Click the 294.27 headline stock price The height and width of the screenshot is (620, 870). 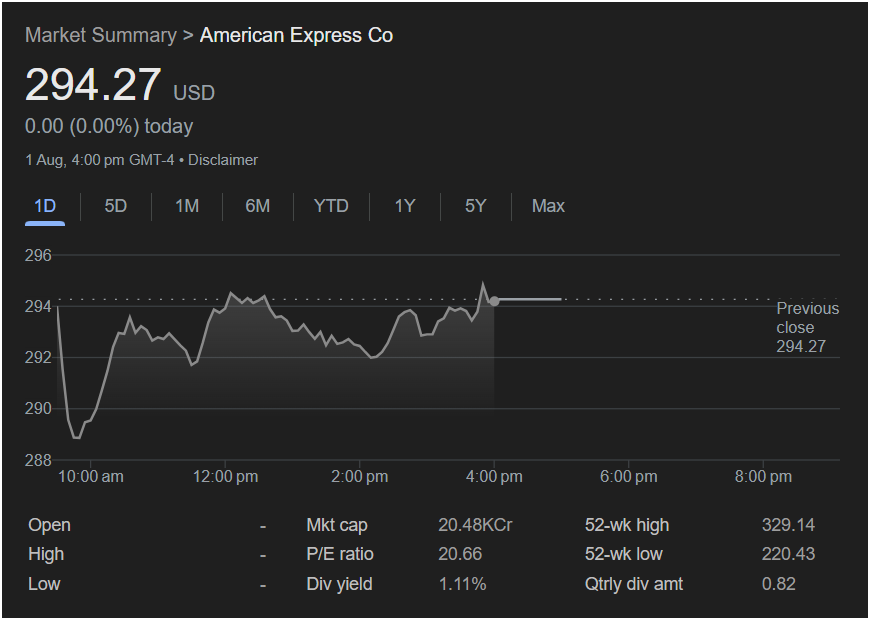point(93,86)
